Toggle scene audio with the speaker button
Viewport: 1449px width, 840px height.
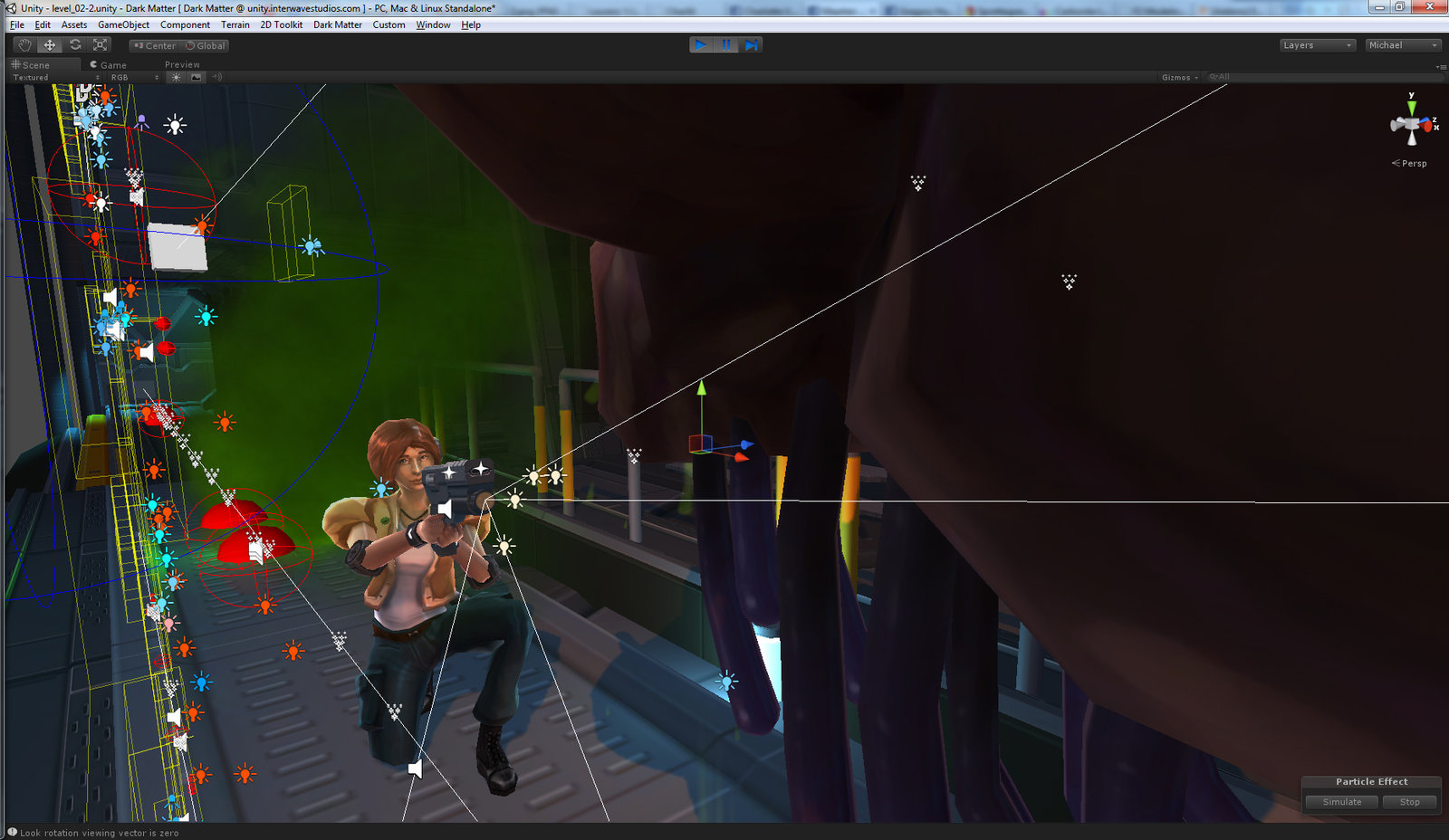217,77
